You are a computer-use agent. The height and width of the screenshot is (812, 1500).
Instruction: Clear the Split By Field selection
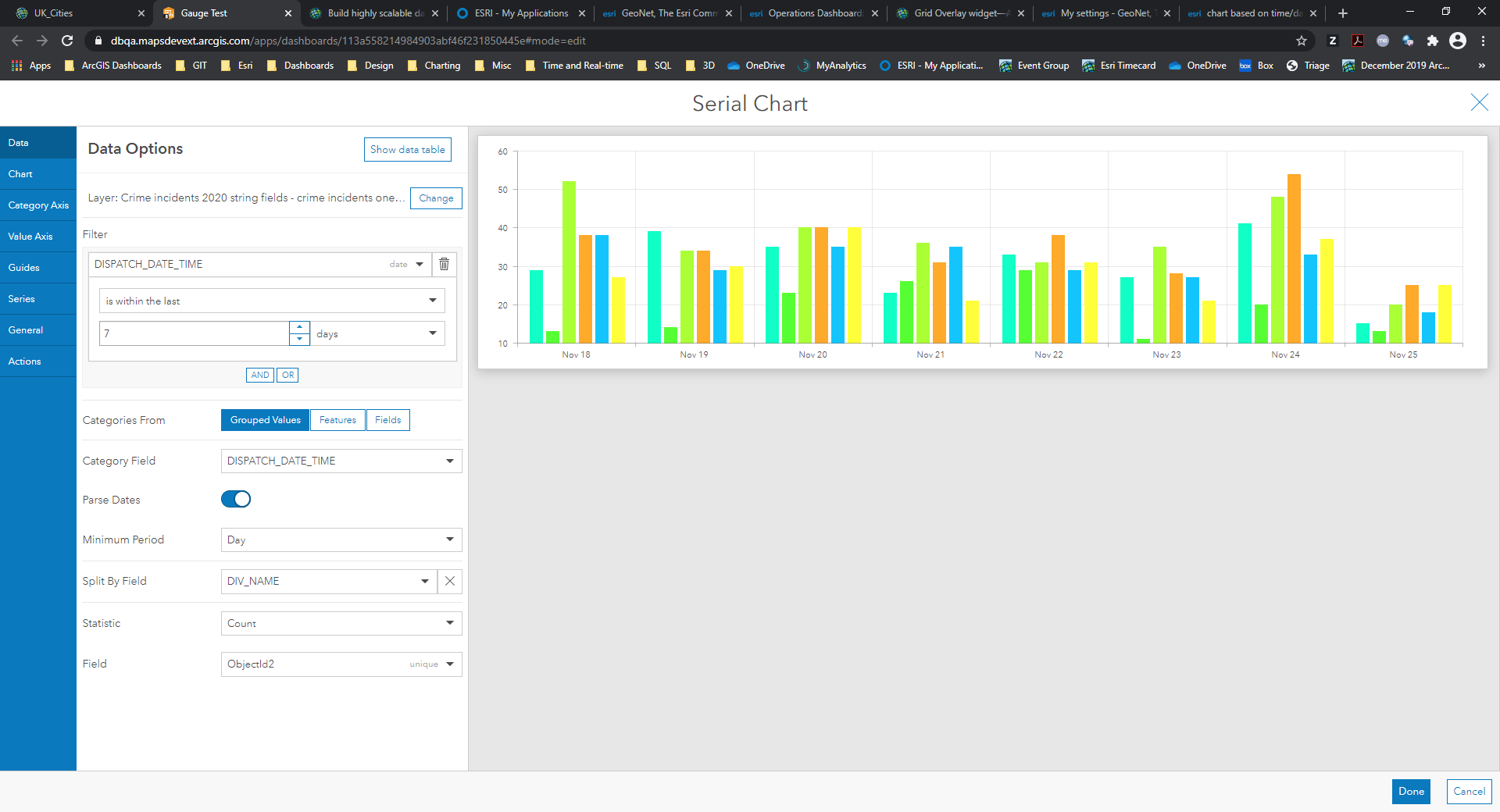pos(449,581)
